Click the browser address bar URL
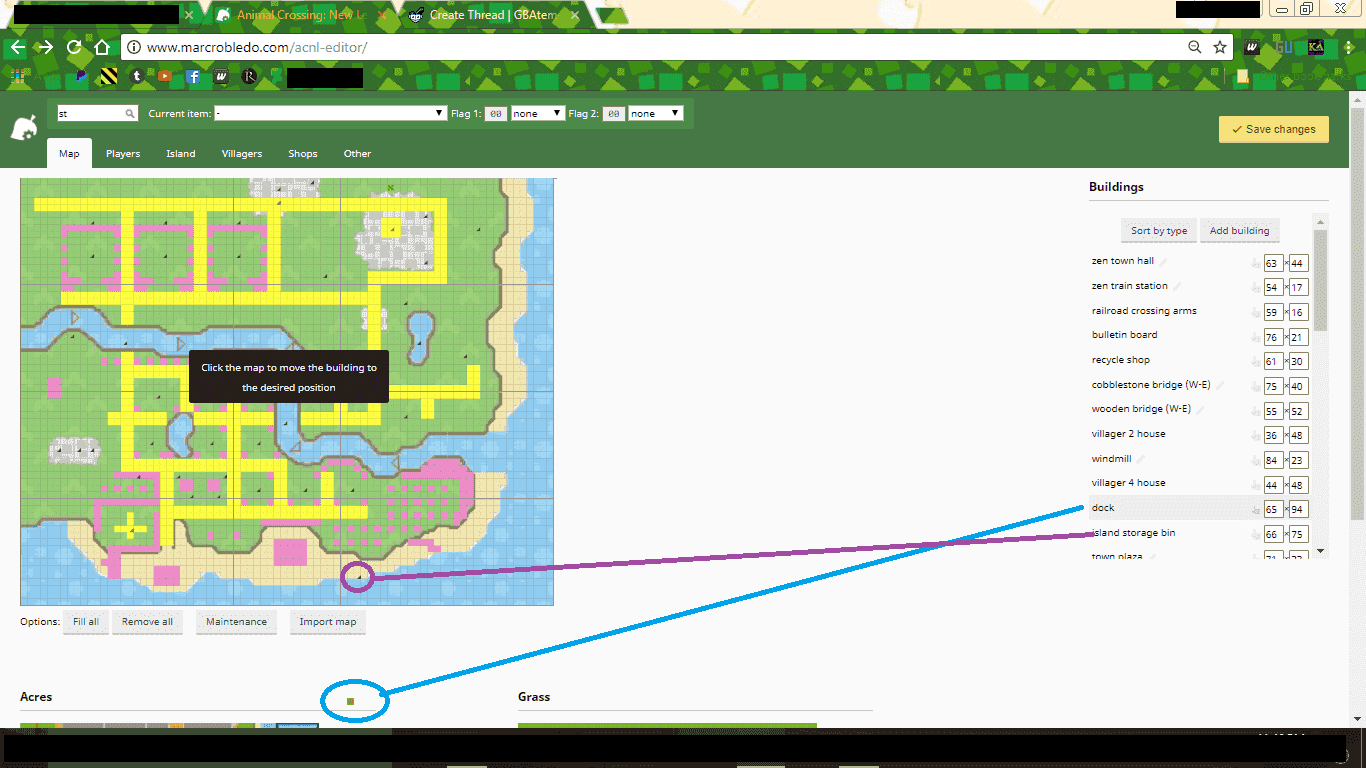Viewport: 1366px width, 768px height. click(257, 47)
